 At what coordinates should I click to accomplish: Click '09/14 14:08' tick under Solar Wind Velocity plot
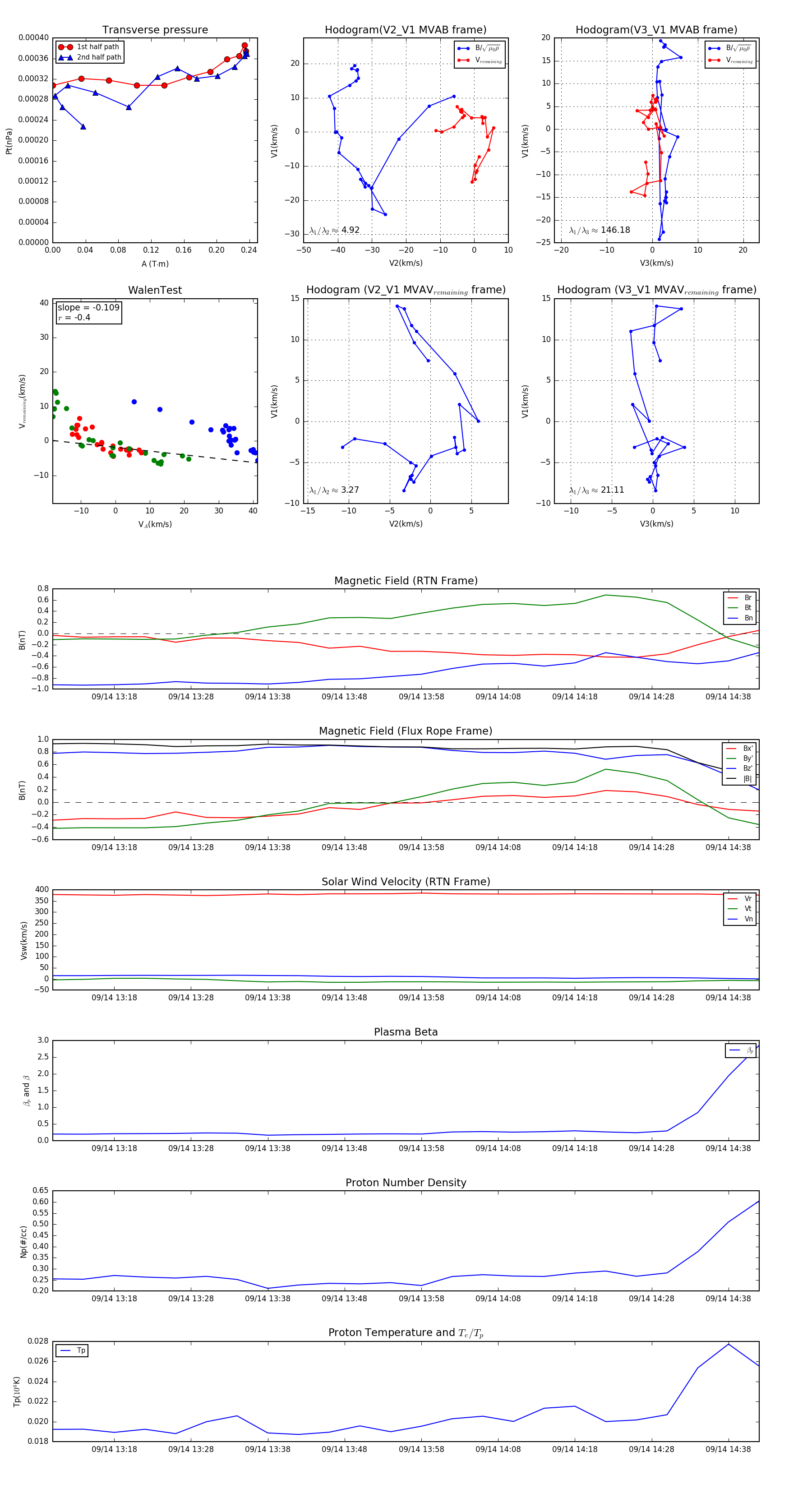[x=498, y=998]
